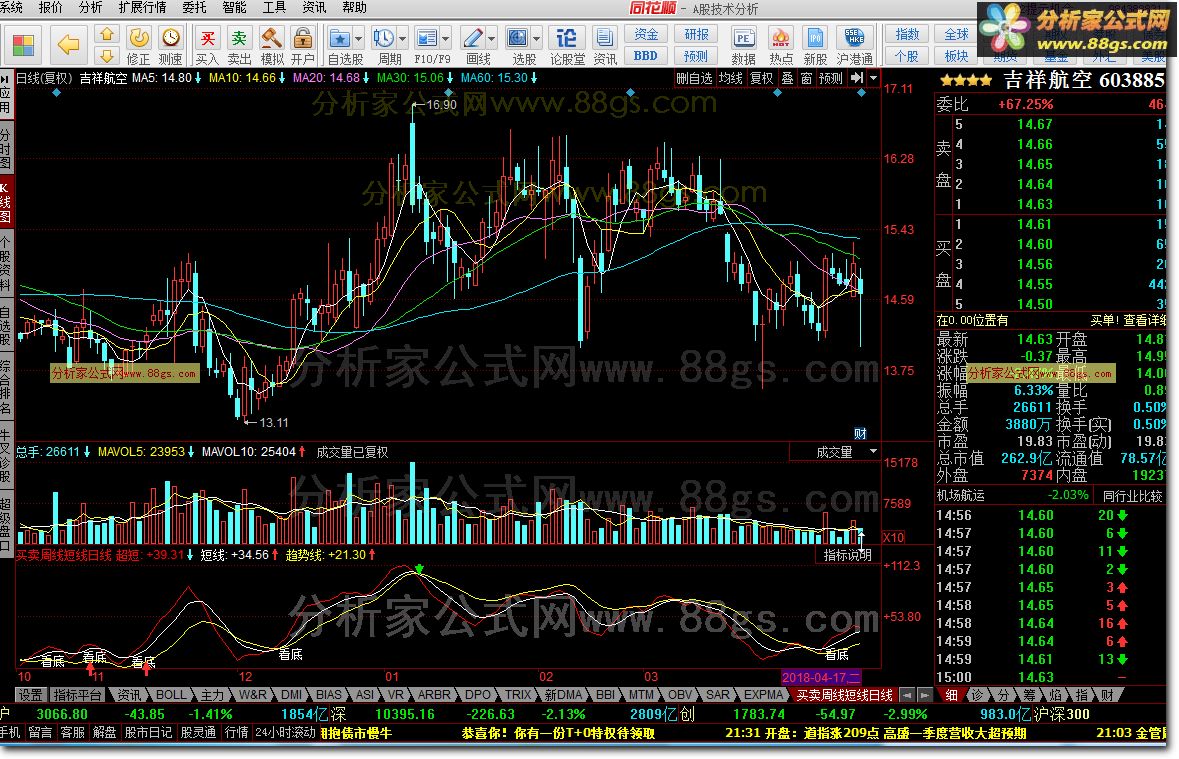Click the 设置 settings button below chart

(x=31, y=694)
